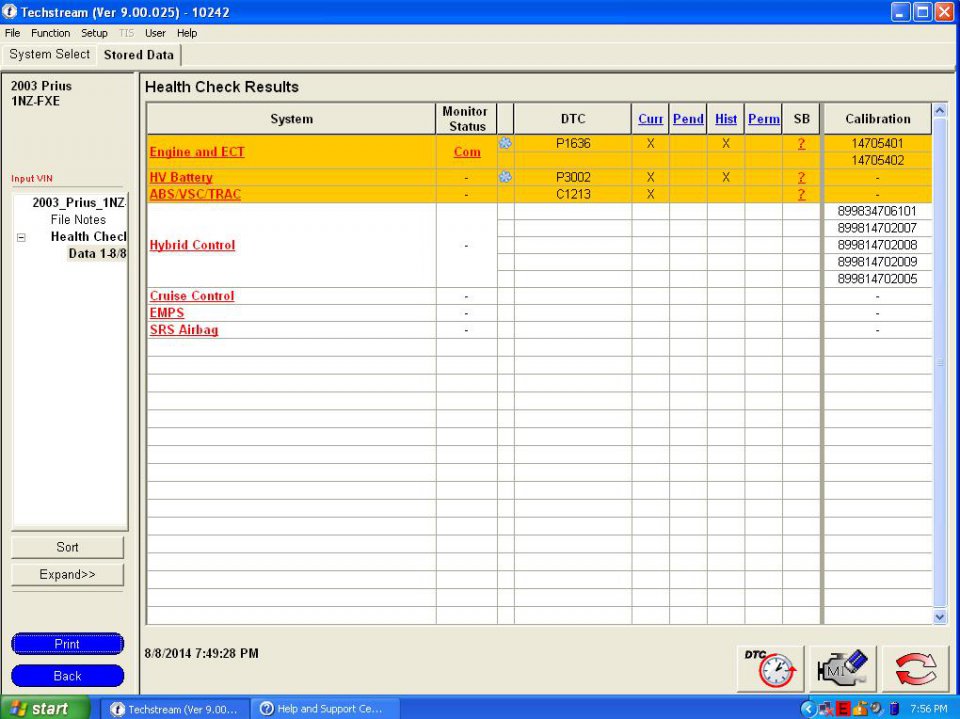Select Health Check tree item

[x=88, y=237]
